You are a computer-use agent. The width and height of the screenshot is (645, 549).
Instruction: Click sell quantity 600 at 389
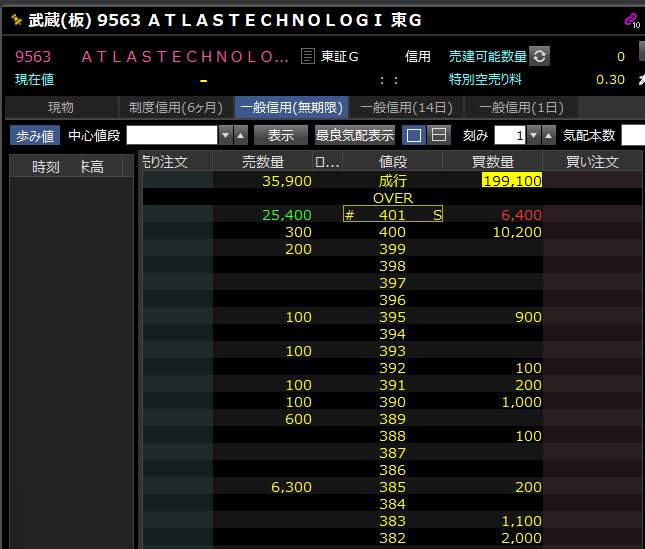pyautogui.click(x=299, y=419)
